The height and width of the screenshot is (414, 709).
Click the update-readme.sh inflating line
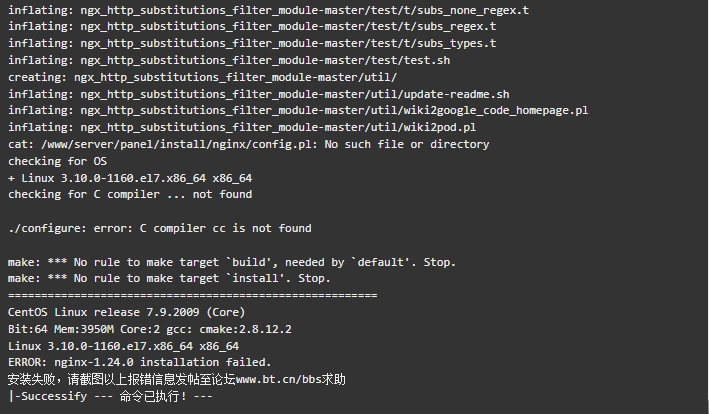[x=259, y=94]
